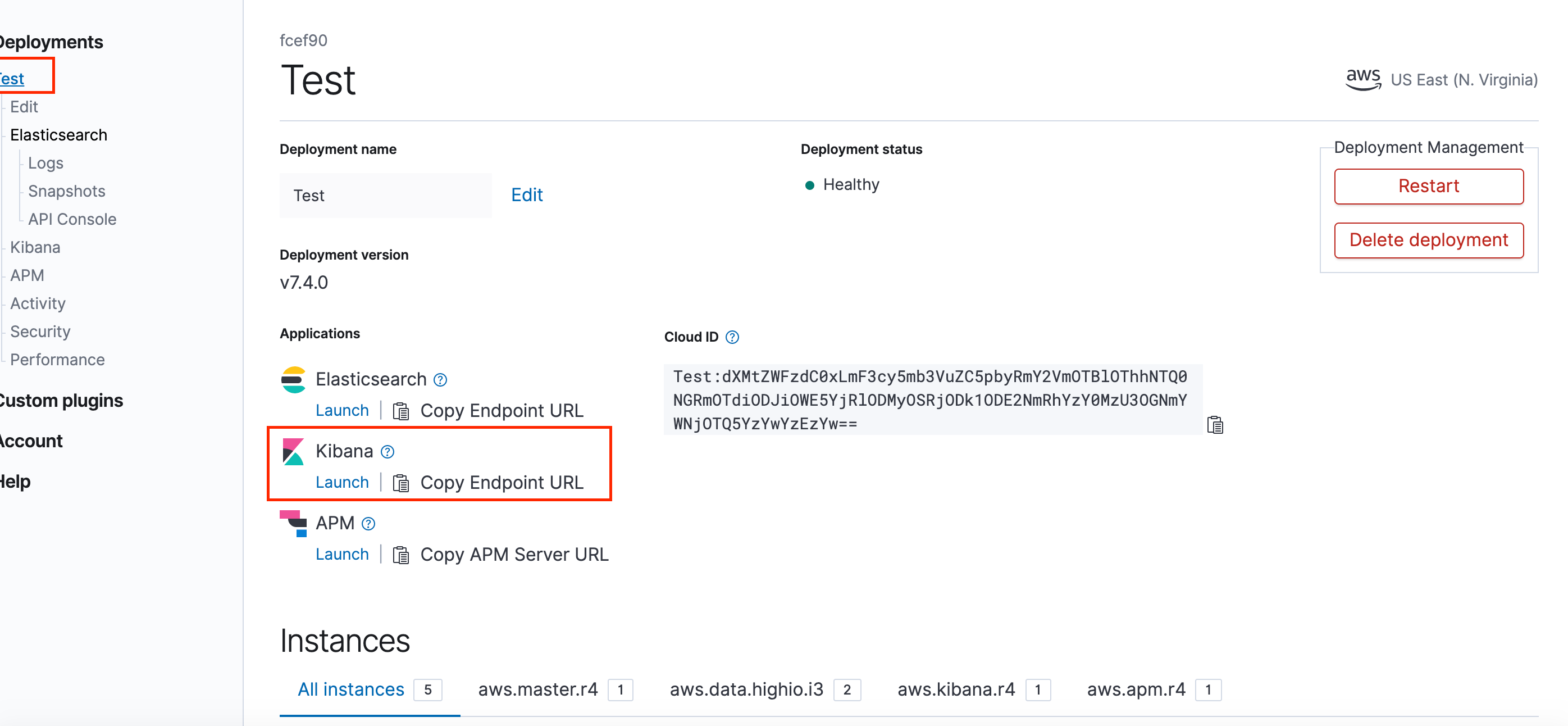
Task: Copy the Cloud ID using the clipboard icon
Action: pyautogui.click(x=1215, y=424)
